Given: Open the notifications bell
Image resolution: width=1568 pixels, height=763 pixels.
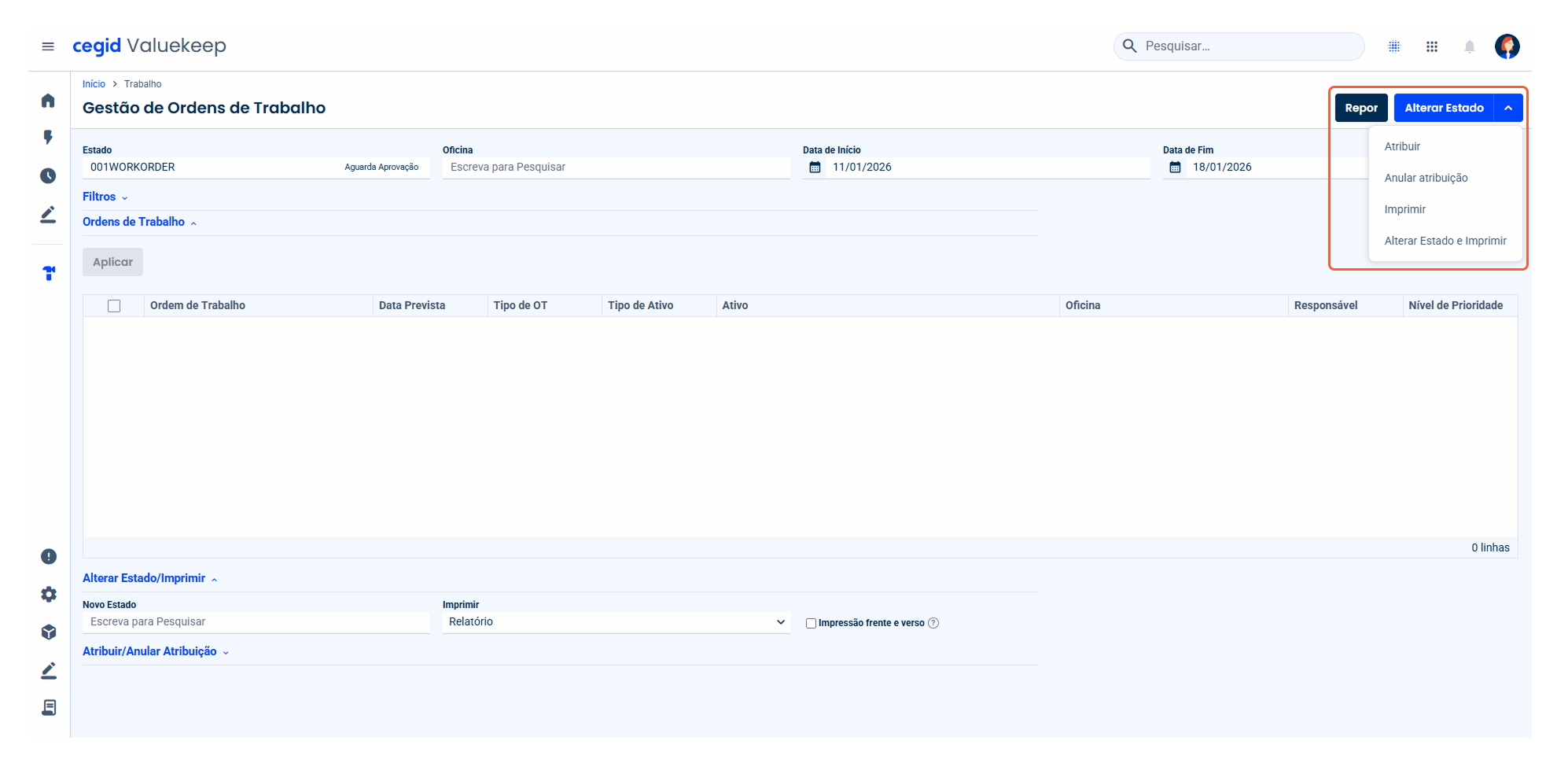Looking at the screenshot, I should (x=1469, y=46).
